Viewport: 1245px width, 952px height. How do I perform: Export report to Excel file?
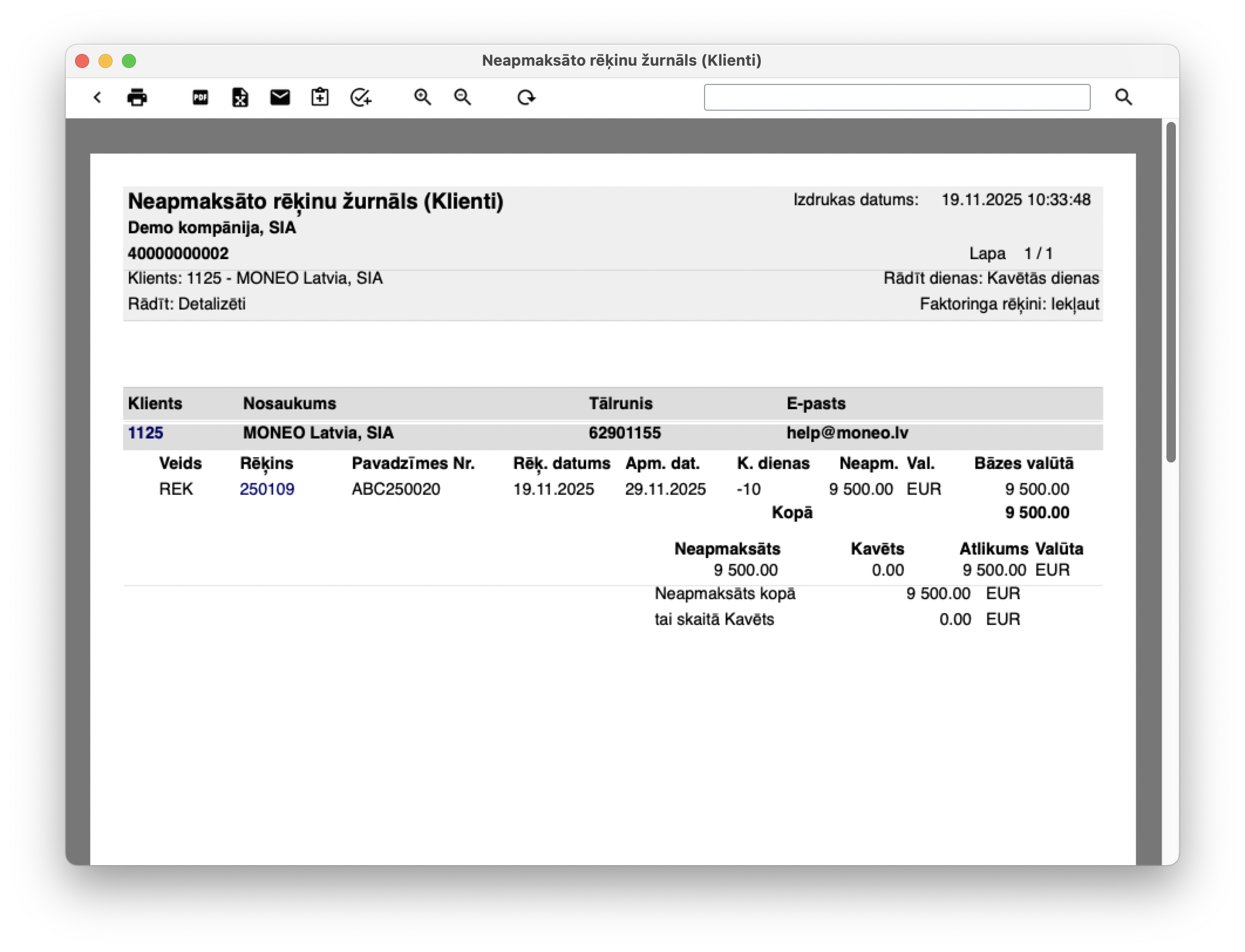click(x=240, y=97)
